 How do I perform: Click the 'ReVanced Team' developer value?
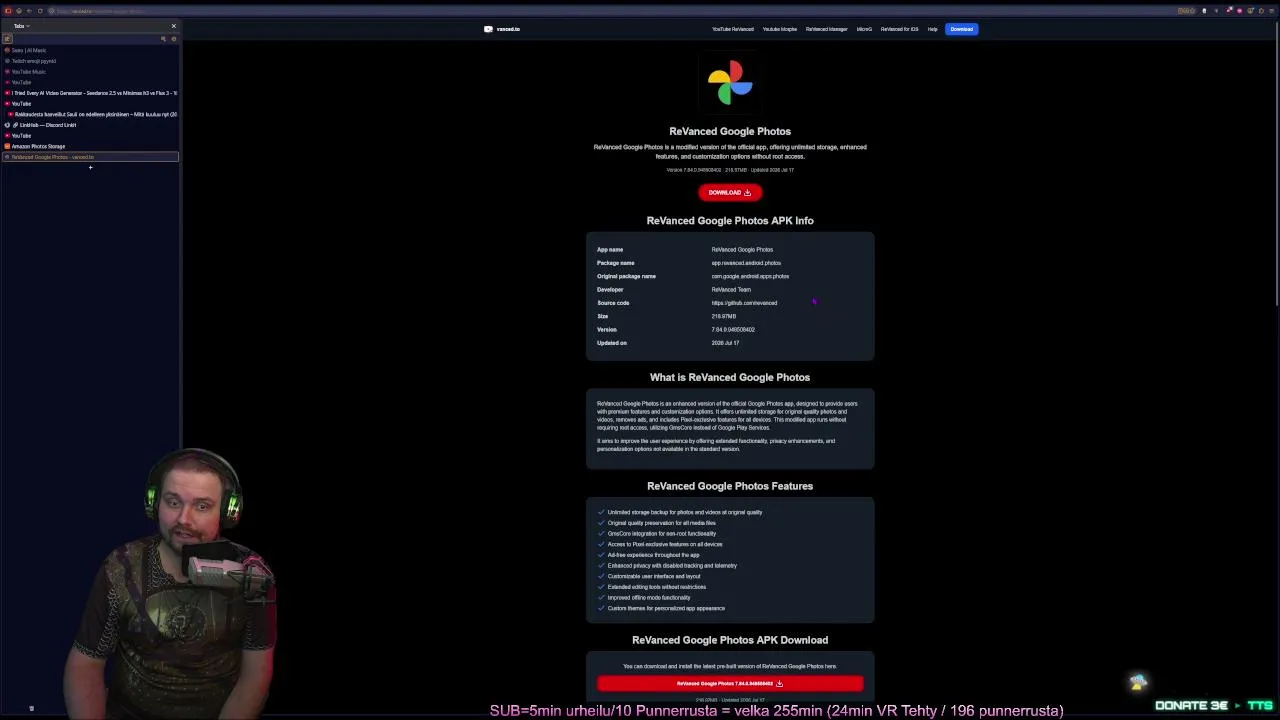(x=731, y=290)
